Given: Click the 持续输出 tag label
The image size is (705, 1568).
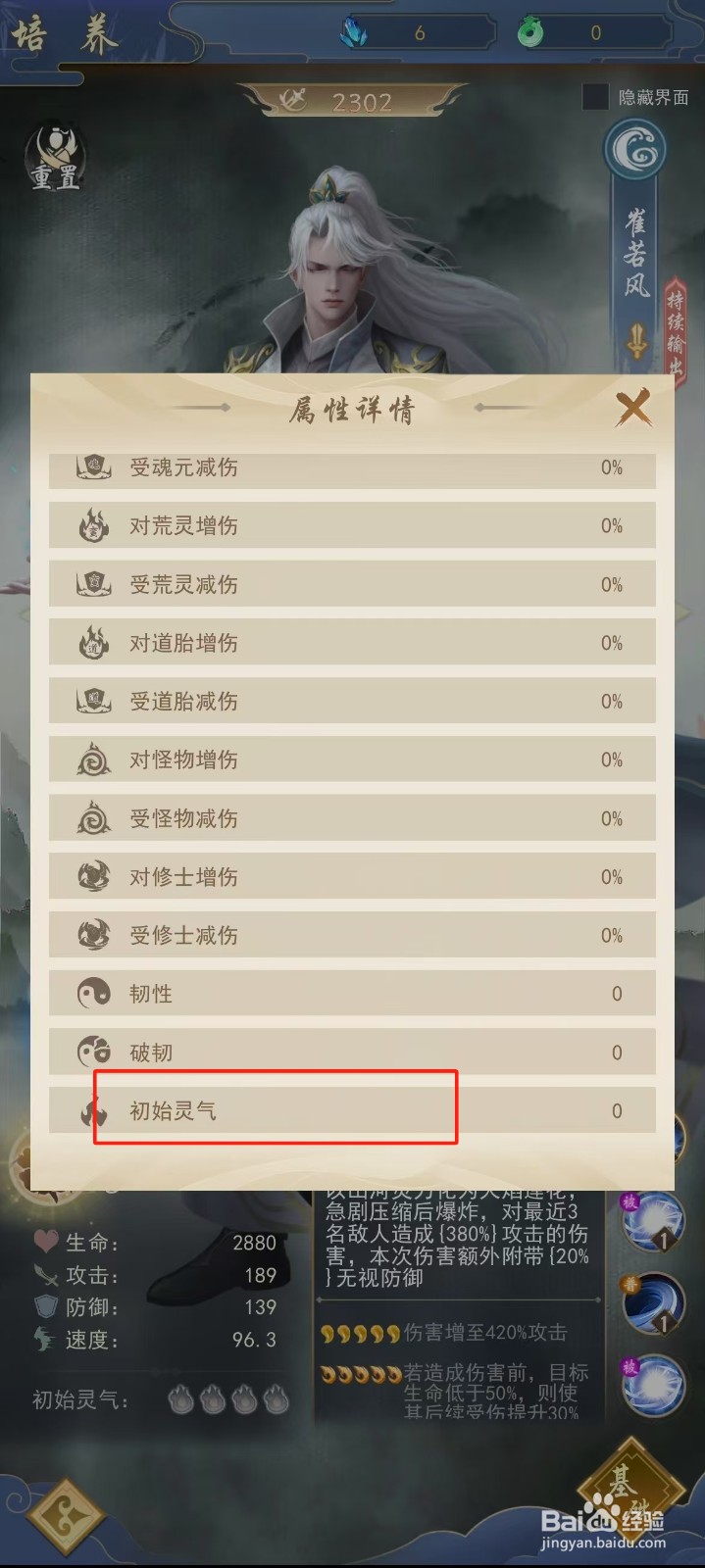Looking at the screenshot, I should (677, 328).
